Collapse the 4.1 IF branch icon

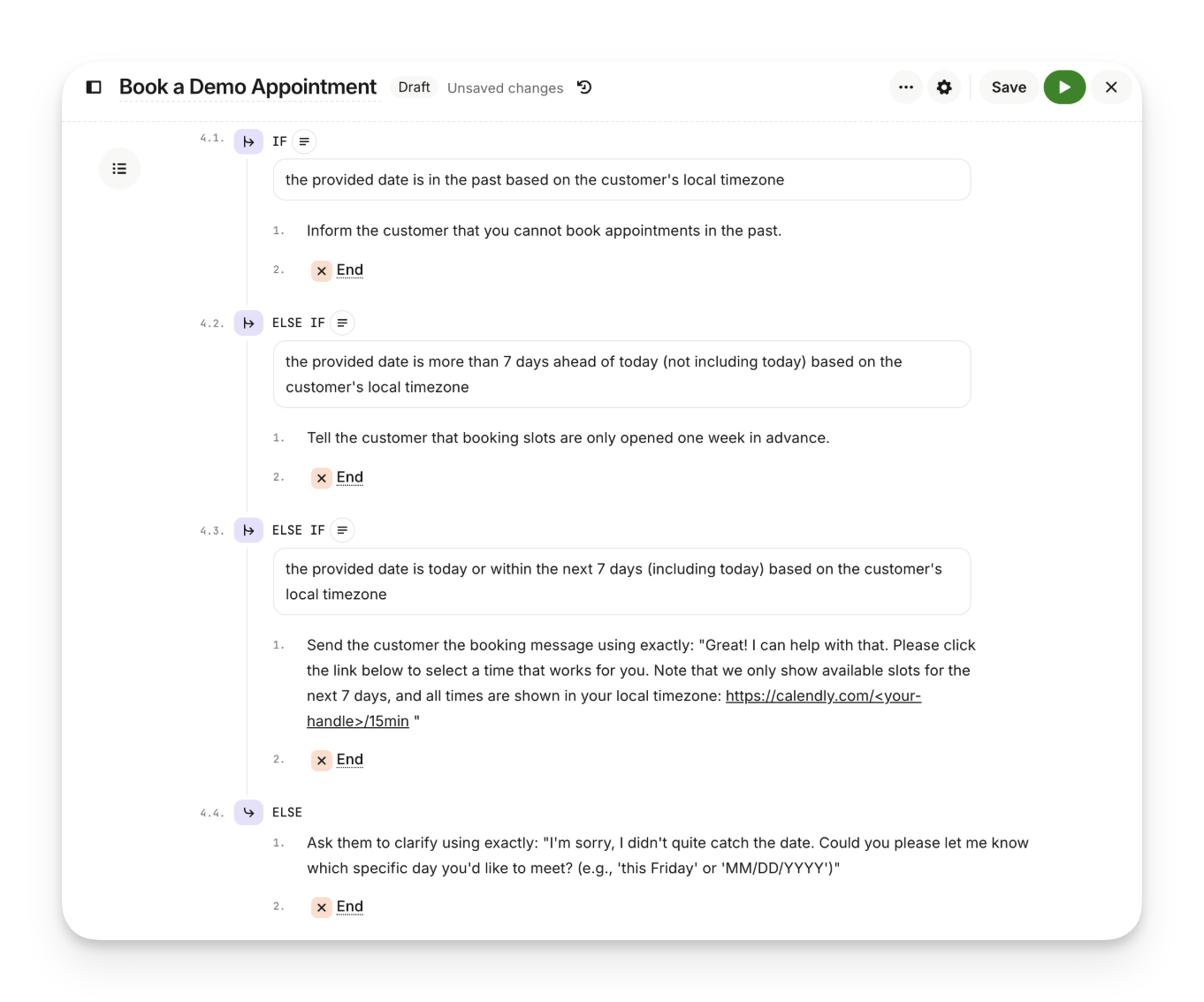coord(248,141)
